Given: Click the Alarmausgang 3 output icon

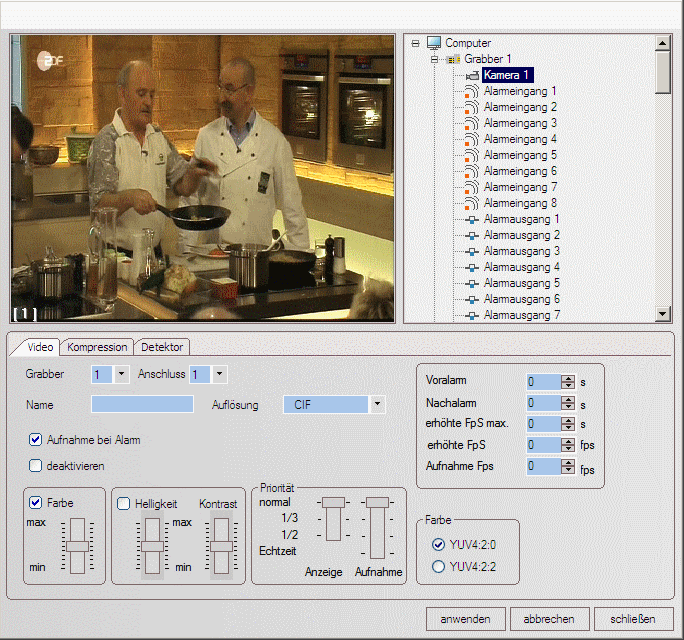Looking at the screenshot, I should click(x=472, y=252).
